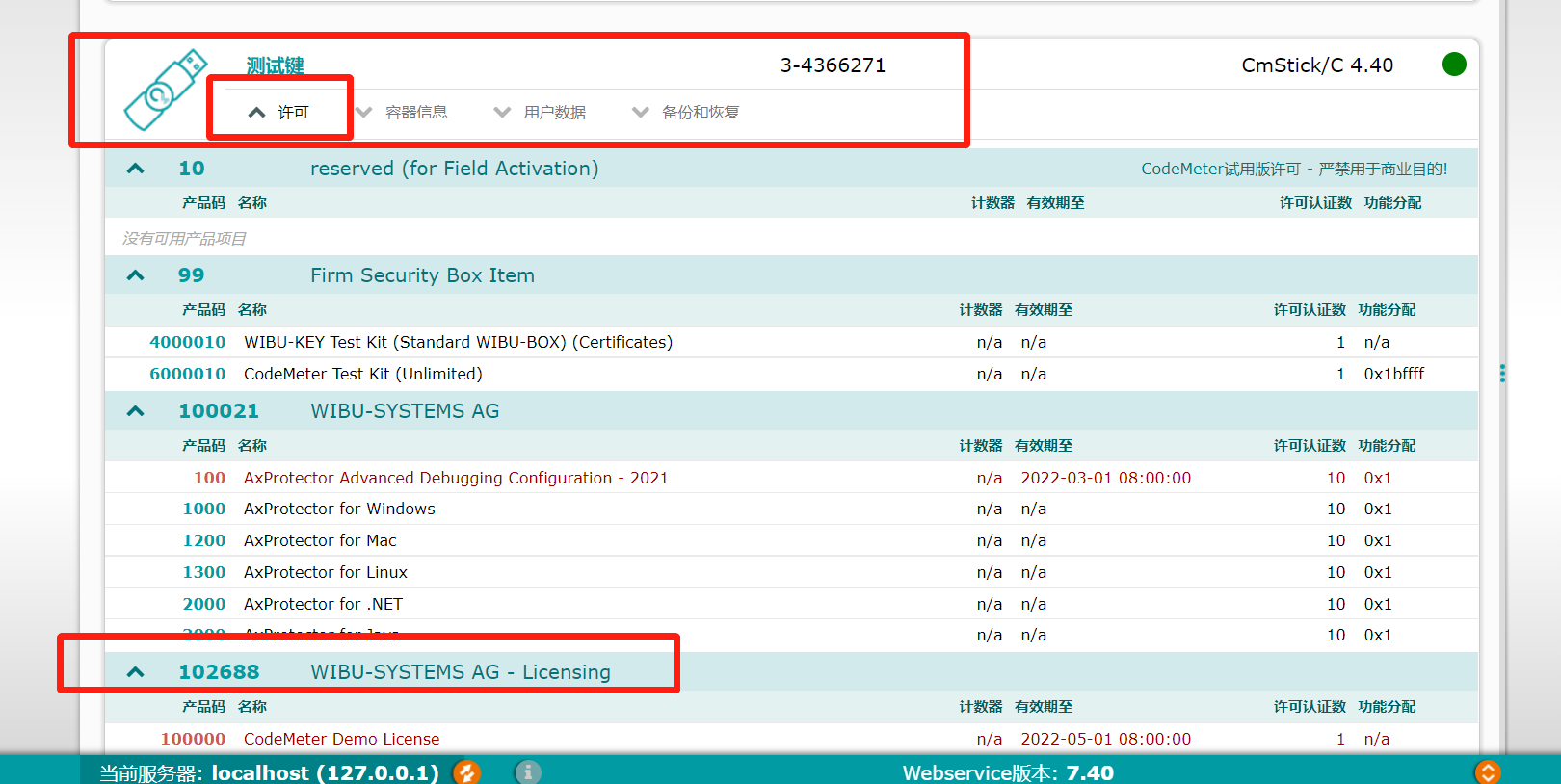Viewport: 1561px width, 784px height.
Task: Click the 测试键 container name link
Action: [276, 65]
